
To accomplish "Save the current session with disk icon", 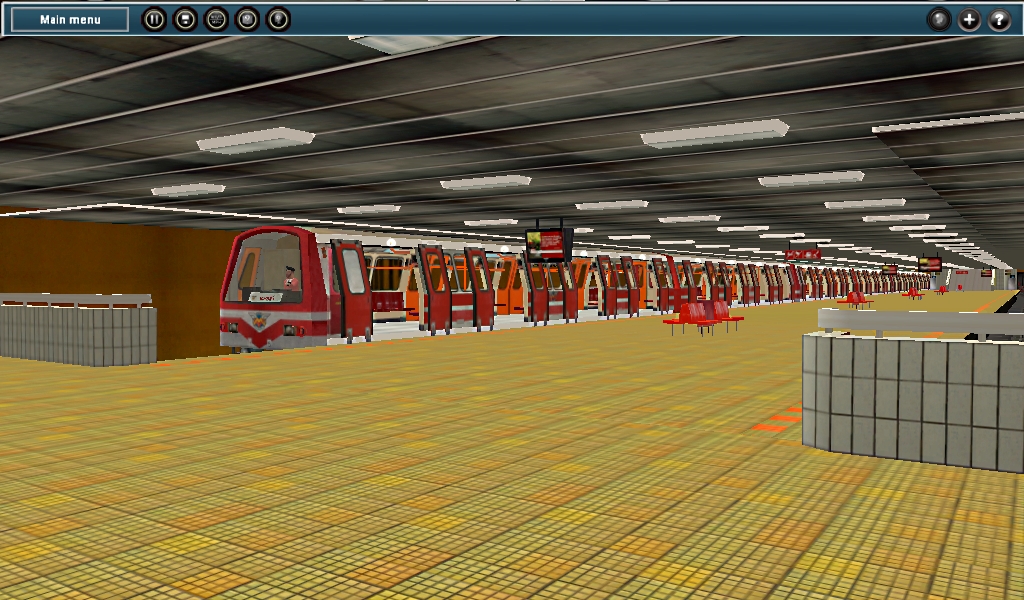I will point(185,19).
